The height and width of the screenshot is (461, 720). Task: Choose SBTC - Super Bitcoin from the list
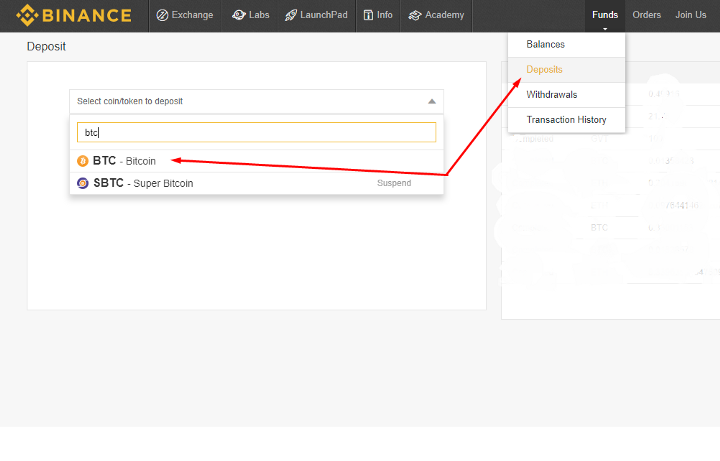256,183
